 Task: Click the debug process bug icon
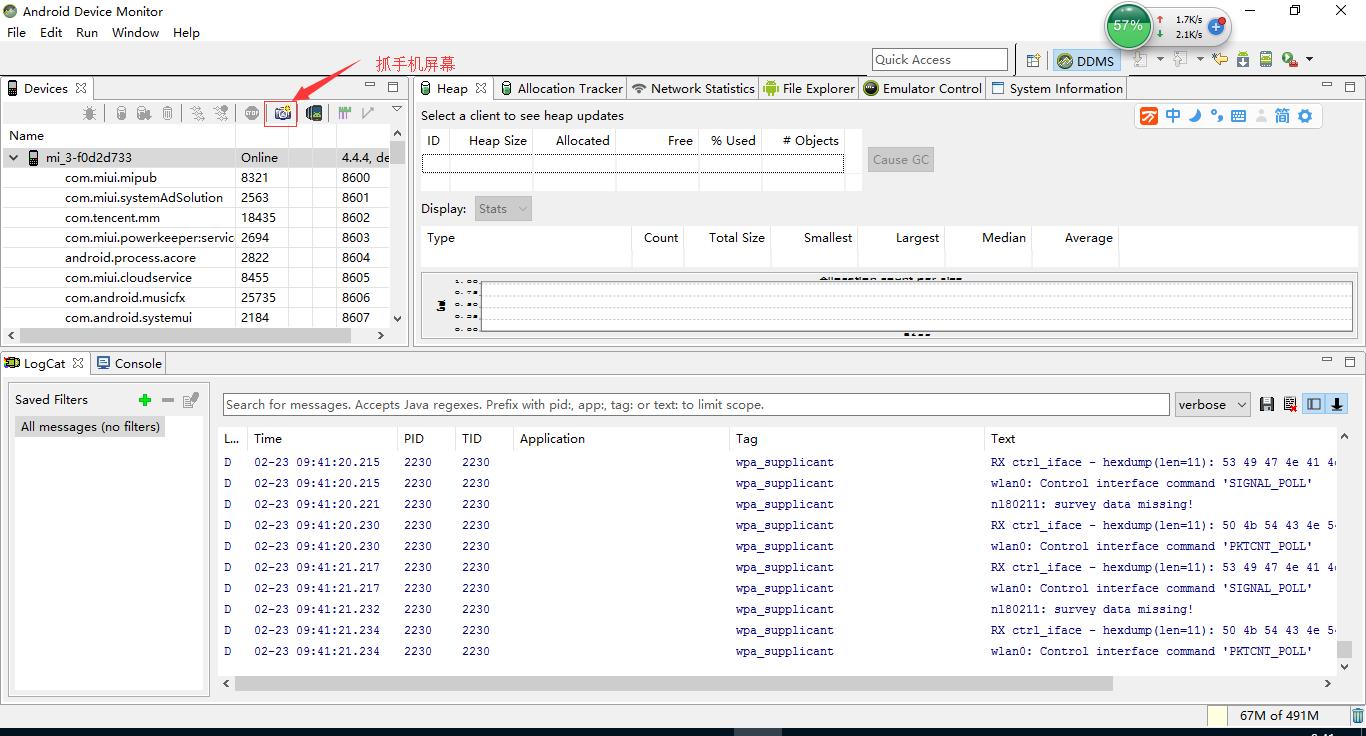click(x=89, y=113)
